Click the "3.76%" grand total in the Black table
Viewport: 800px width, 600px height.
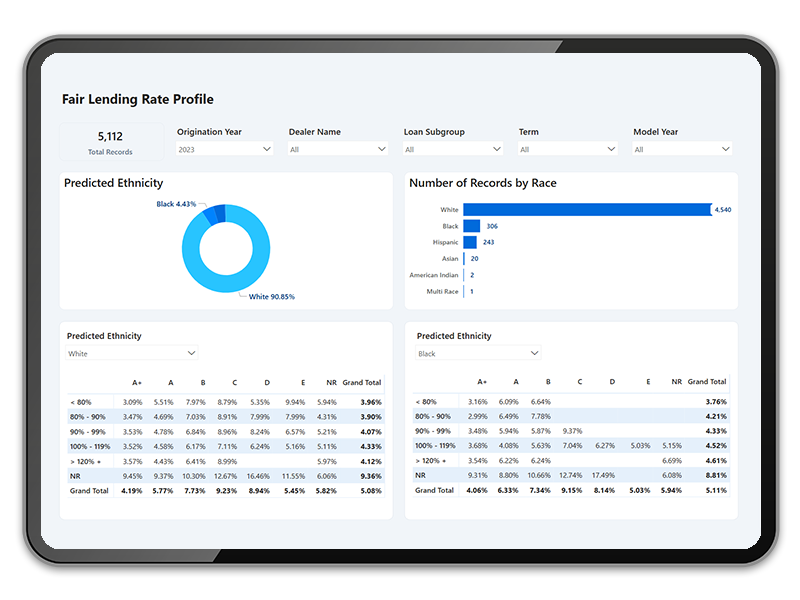716,402
